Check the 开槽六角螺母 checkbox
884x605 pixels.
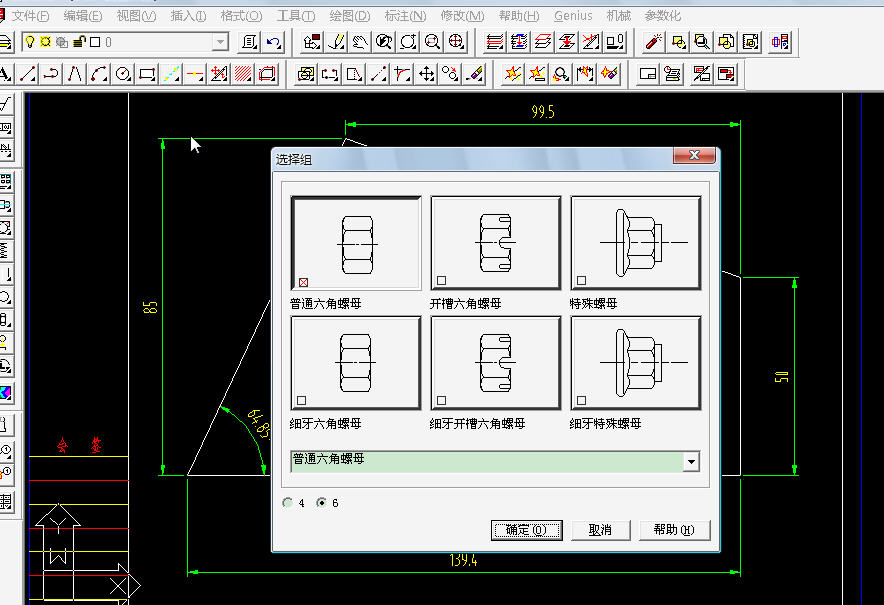[441, 280]
